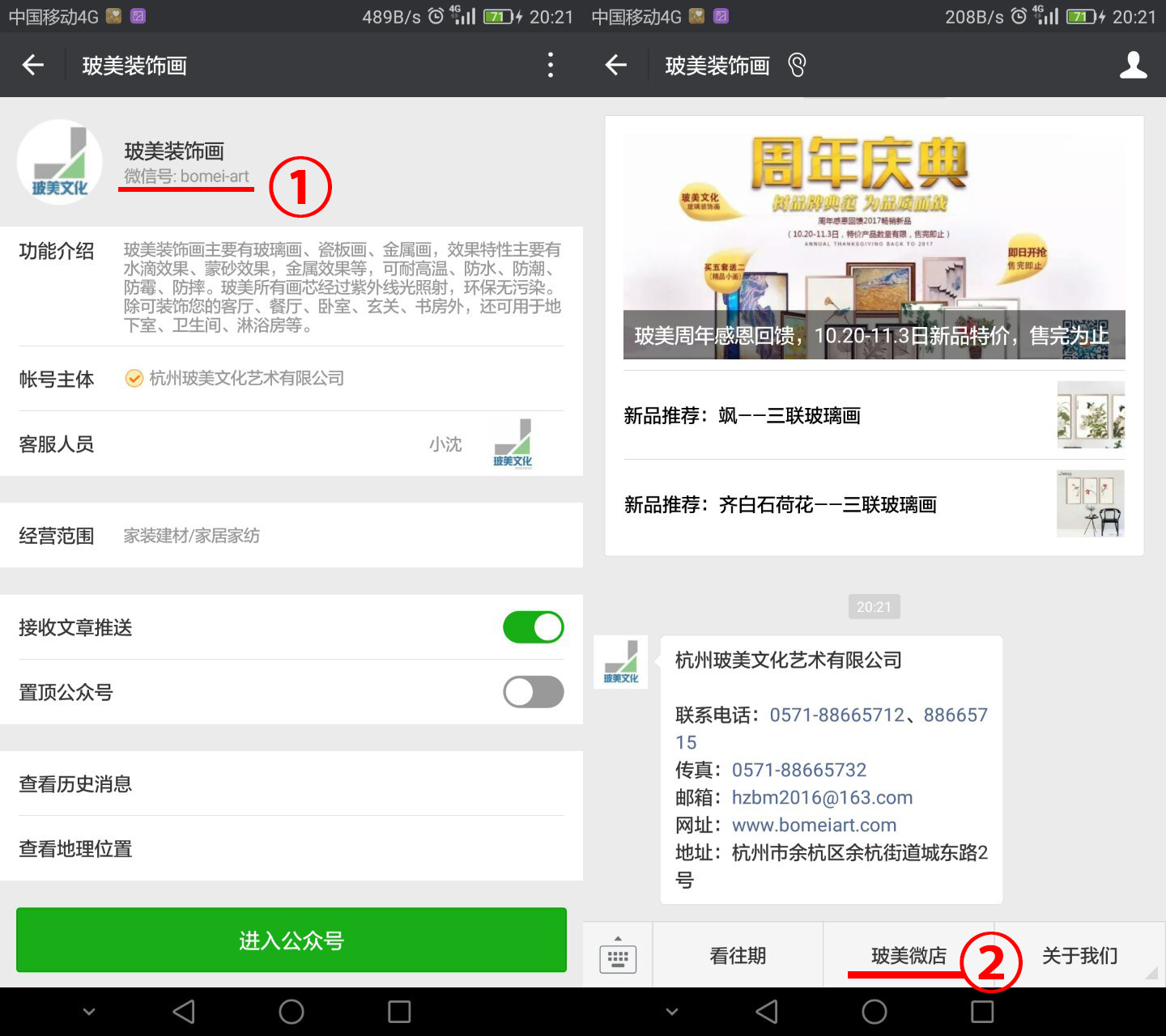Tap the hide navigation chevron on left screen
Viewport: 1166px width, 1036px height.
89,1012
